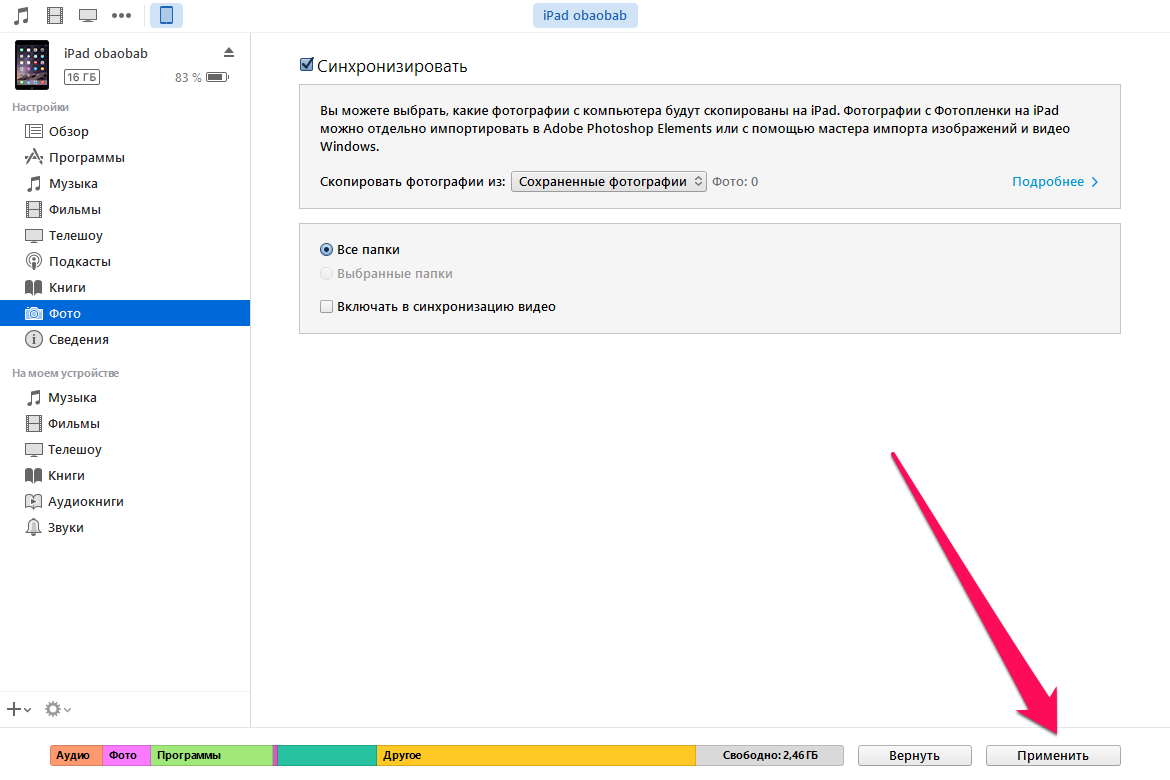The width and height of the screenshot is (1170, 780).
Task: Select the Все папки radio button
Action: [x=326, y=250]
